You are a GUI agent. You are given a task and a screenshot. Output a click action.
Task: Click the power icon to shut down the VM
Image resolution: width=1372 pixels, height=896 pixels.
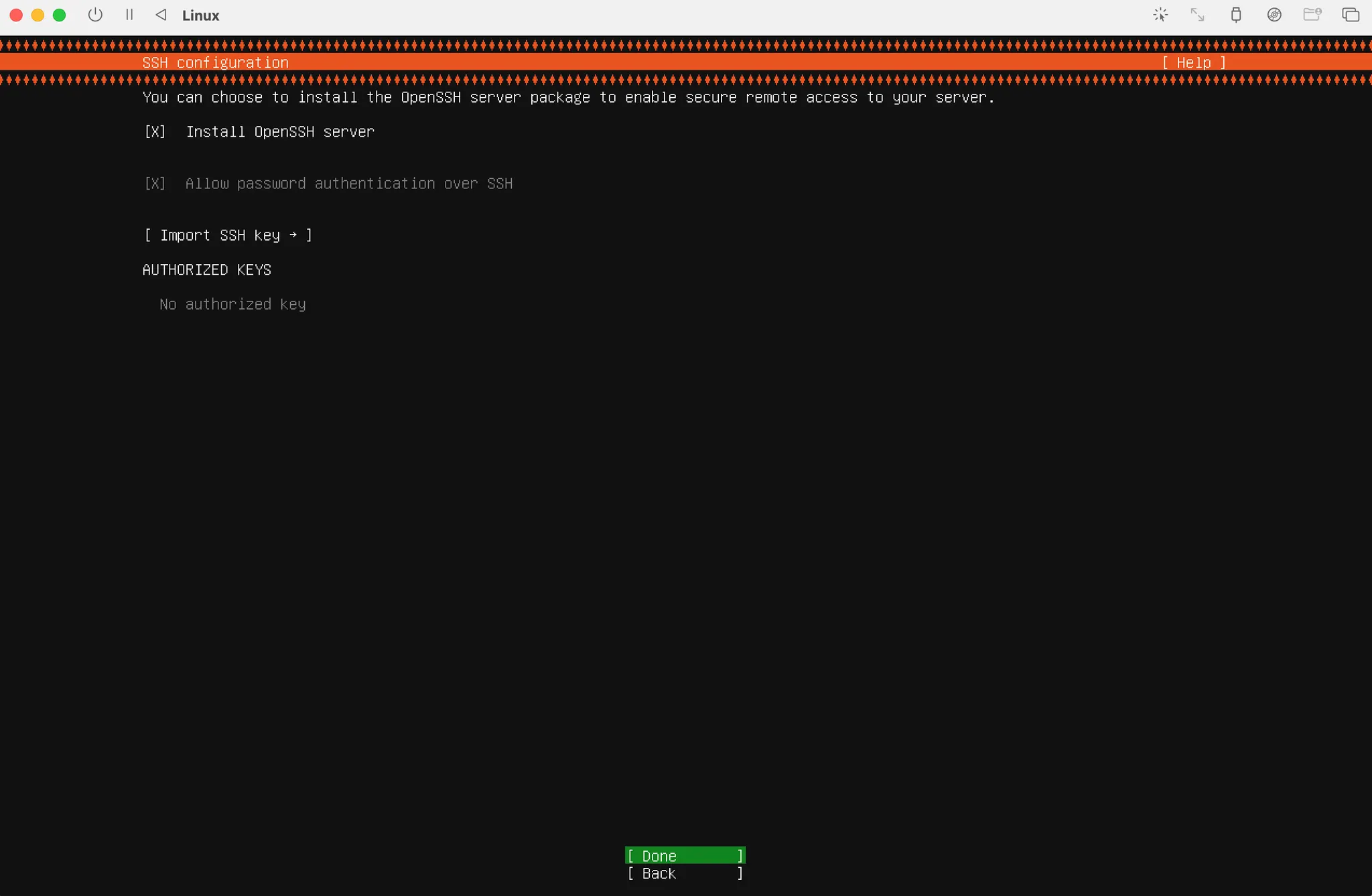tap(95, 15)
